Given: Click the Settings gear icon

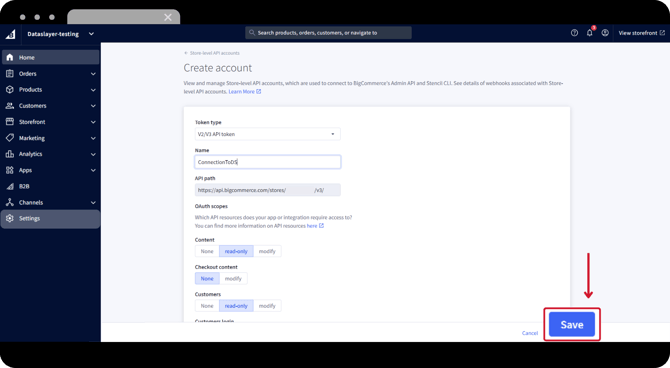Looking at the screenshot, I should (x=10, y=218).
